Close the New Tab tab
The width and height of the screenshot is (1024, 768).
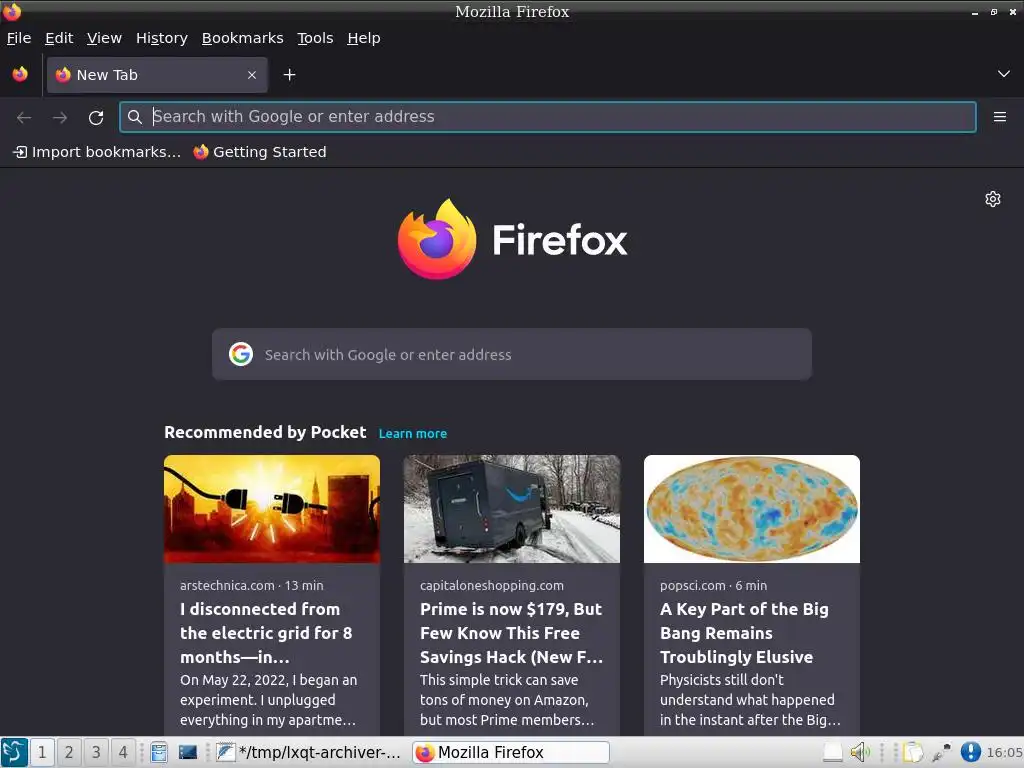click(x=252, y=75)
